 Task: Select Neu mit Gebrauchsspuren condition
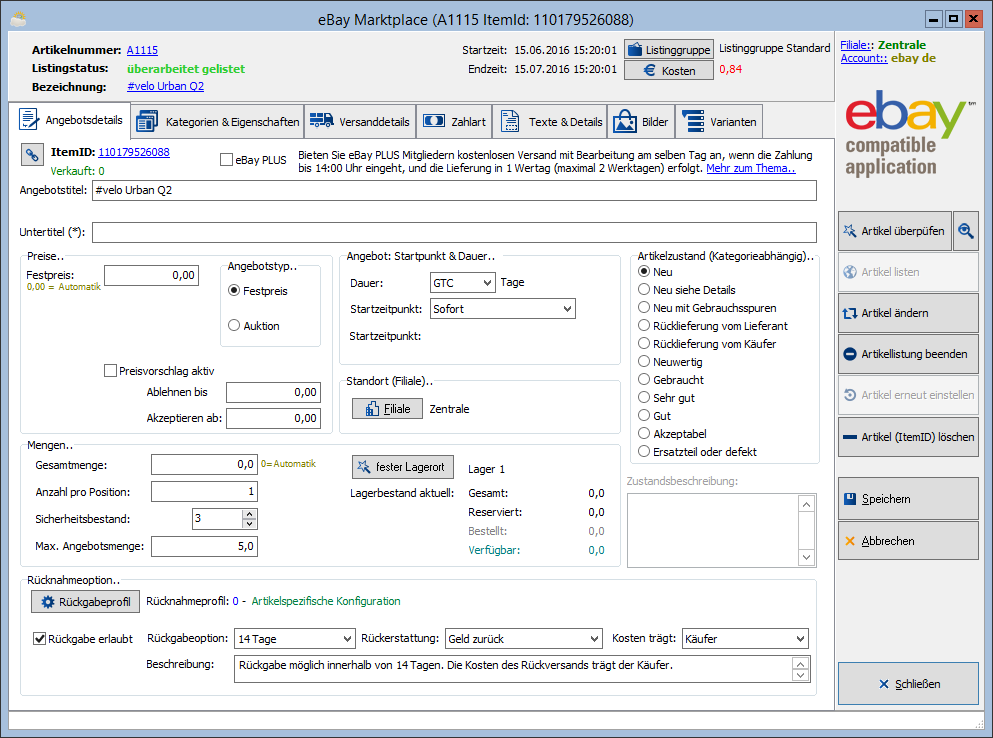644,307
